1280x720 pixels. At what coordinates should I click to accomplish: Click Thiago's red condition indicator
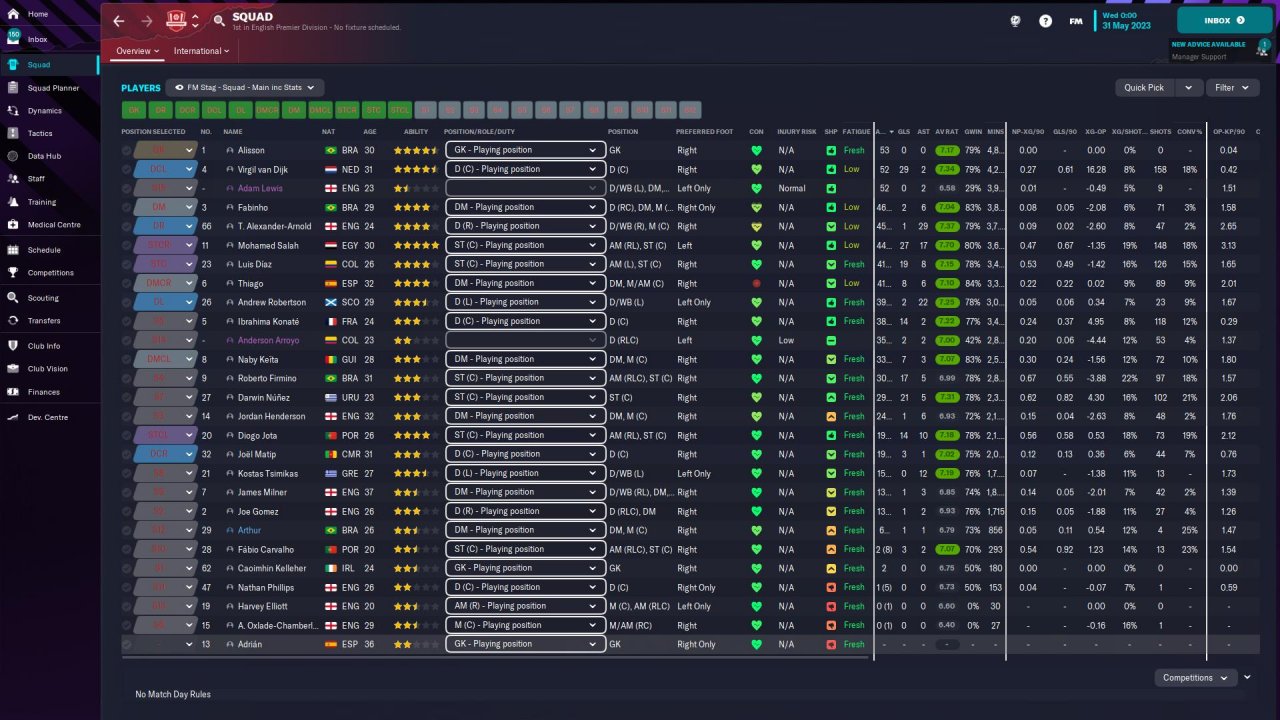click(757, 283)
